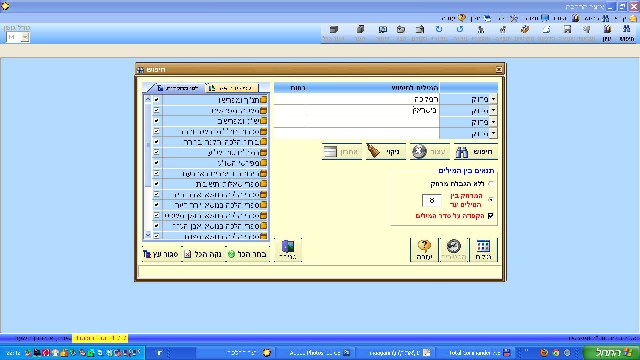Click the second search word input row

(x=357, y=111)
